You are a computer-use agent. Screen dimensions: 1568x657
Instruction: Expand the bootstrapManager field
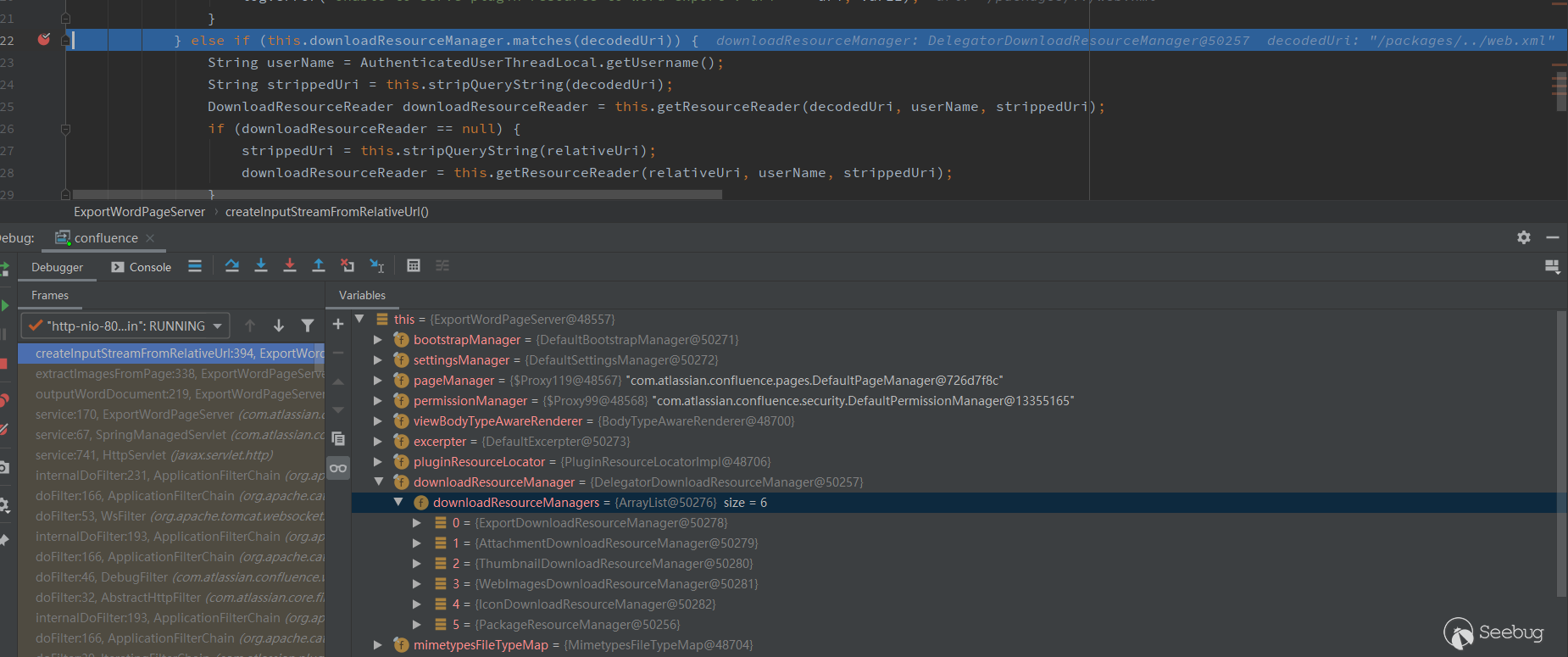[x=378, y=340]
